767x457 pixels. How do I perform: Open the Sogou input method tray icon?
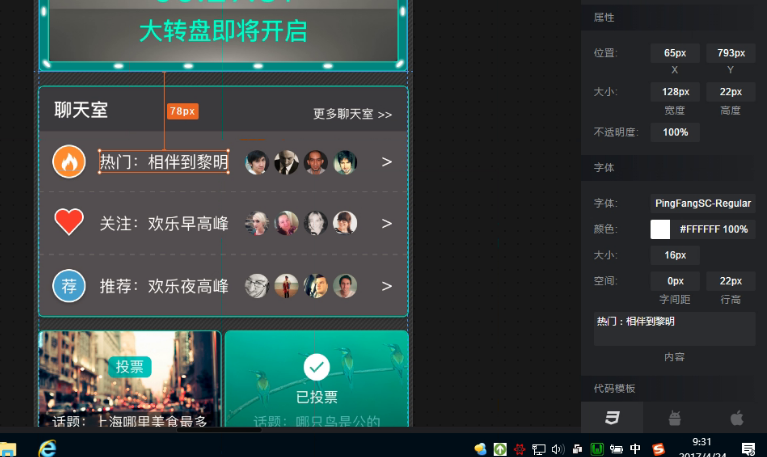point(660,449)
